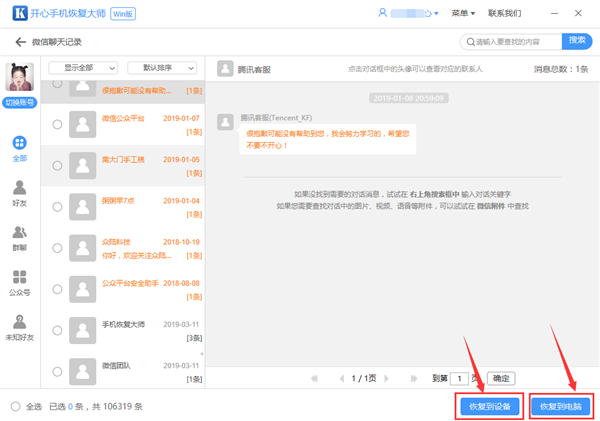Click conversation name 微信公众平台
Viewport: 600px width, 421px height.
[123, 118]
